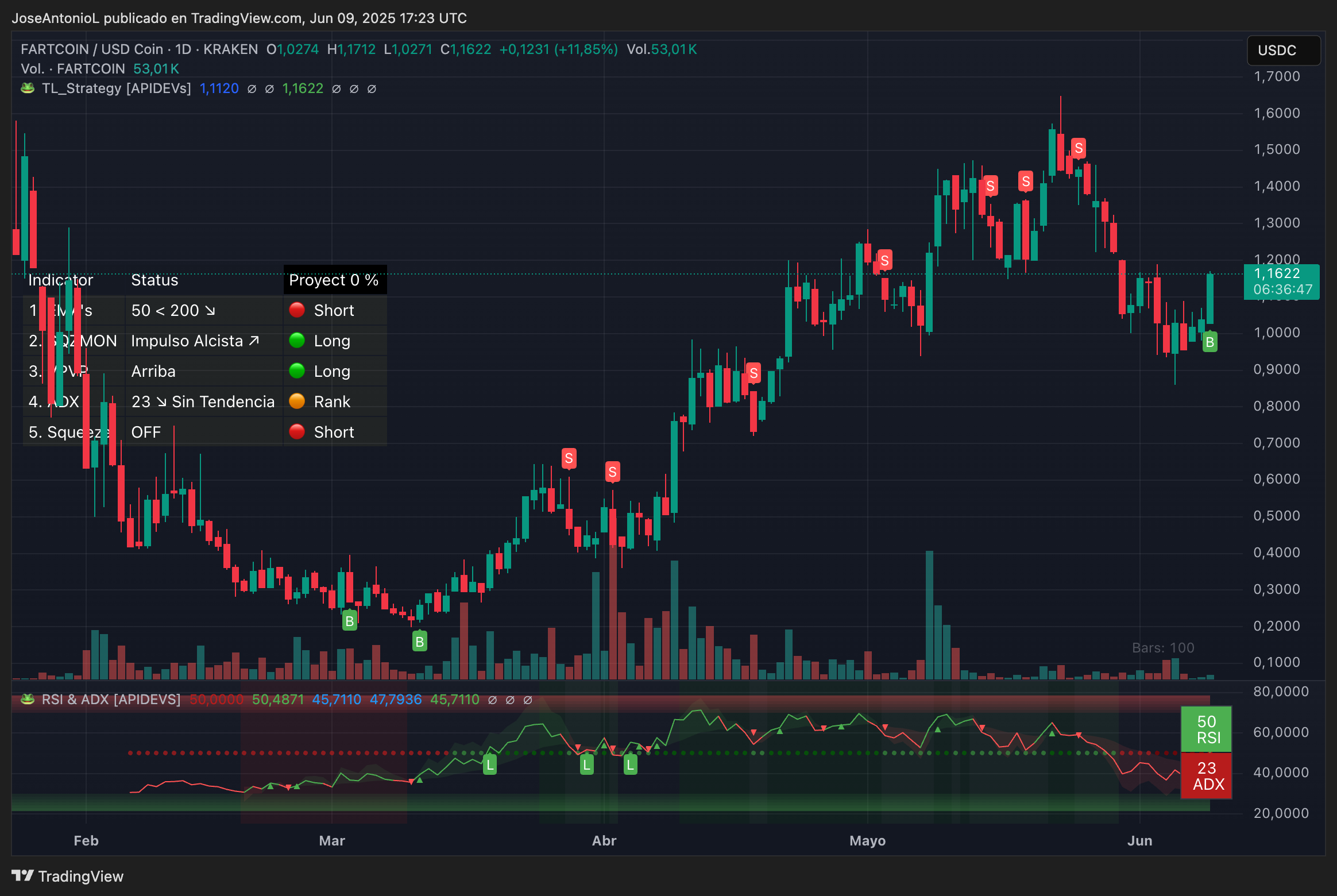This screenshot has height=896, width=1337.
Task: Click the 0,5000 price axis label
Action: pyautogui.click(x=1277, y=516)
